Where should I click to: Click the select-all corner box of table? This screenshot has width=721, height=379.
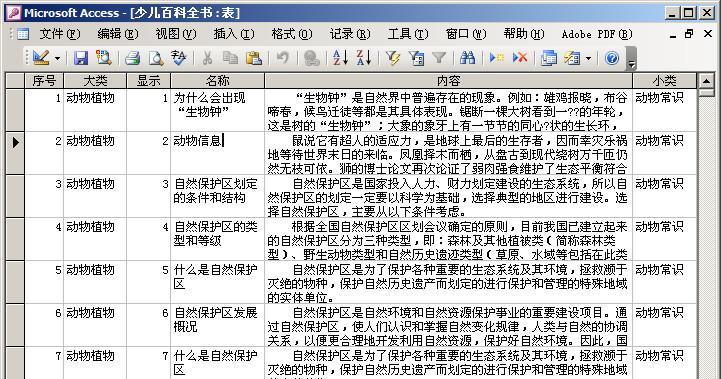(15, 80)
